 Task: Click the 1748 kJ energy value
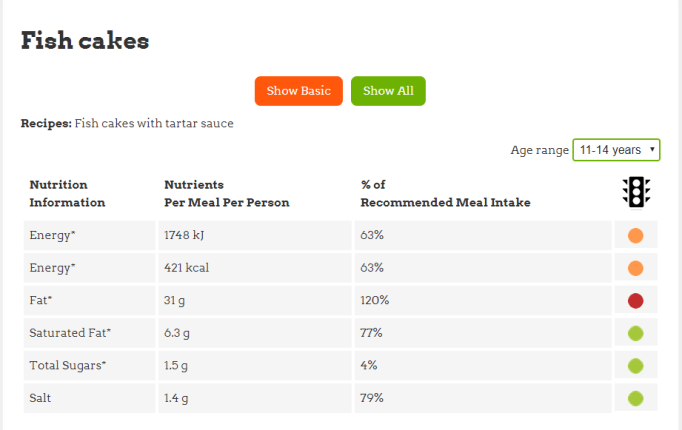tap(184, 236)
